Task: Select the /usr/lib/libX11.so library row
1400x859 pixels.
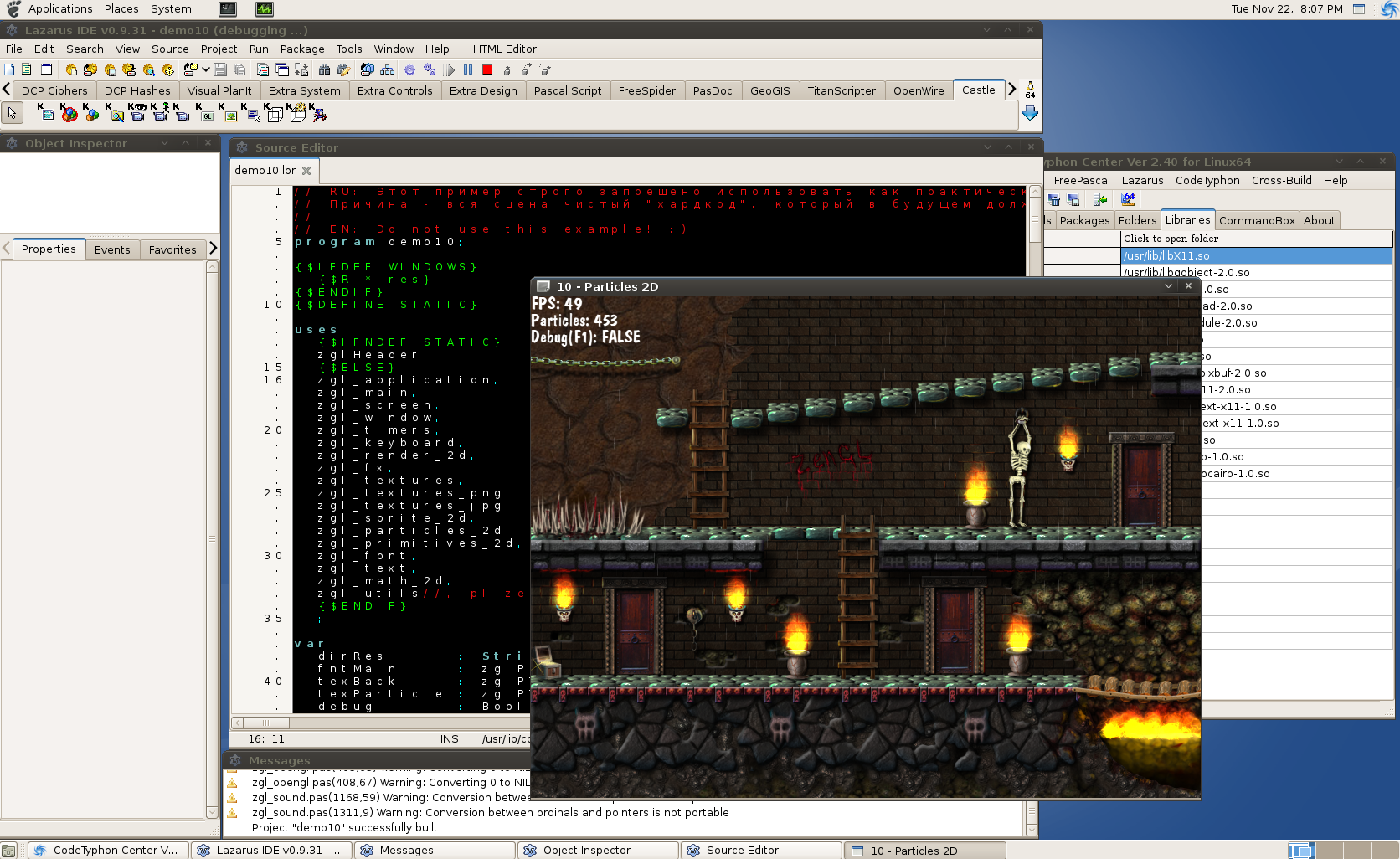Action: pos(1257,255)
